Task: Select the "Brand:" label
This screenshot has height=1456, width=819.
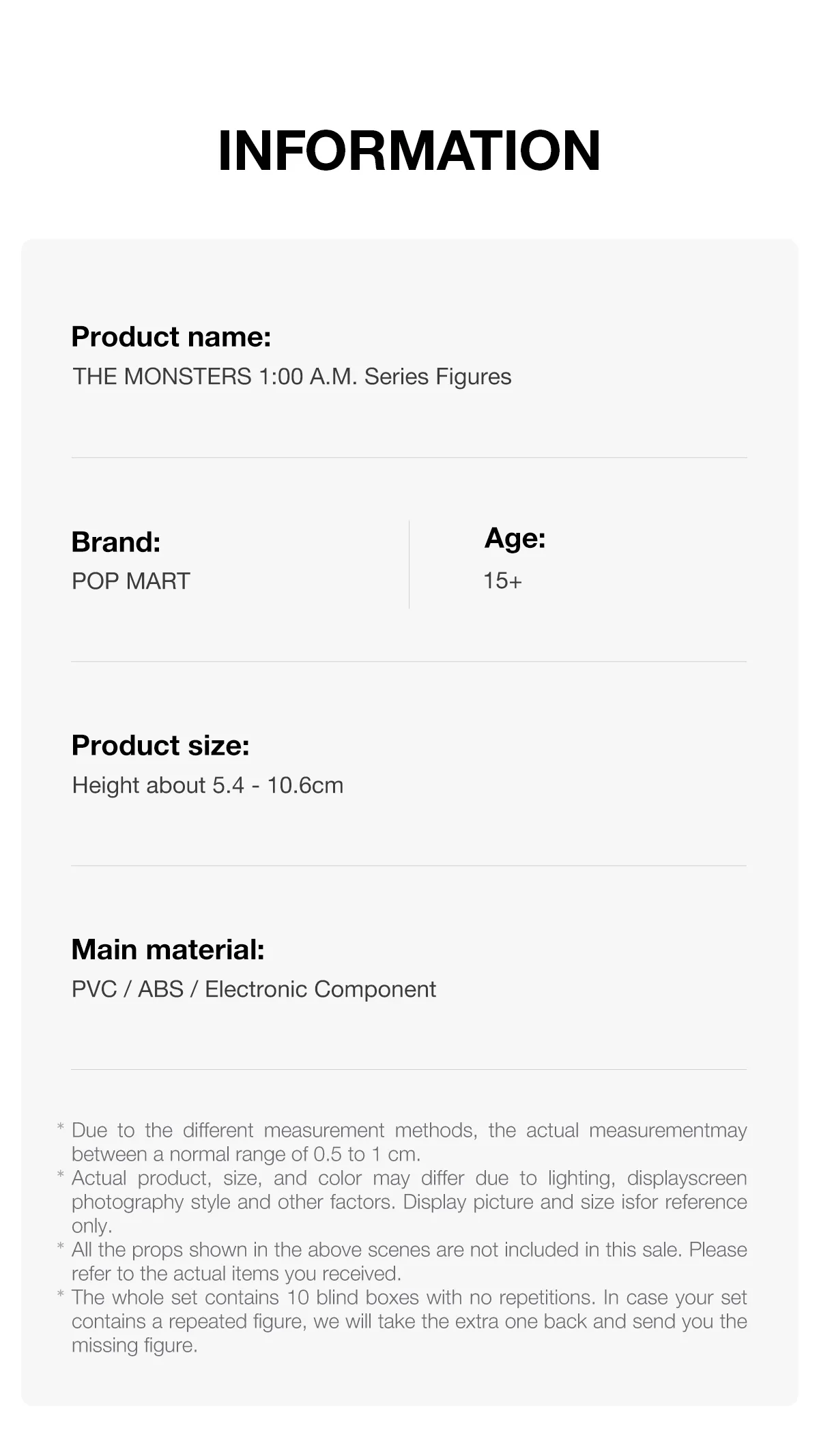Action: click(x=116, y=542)
